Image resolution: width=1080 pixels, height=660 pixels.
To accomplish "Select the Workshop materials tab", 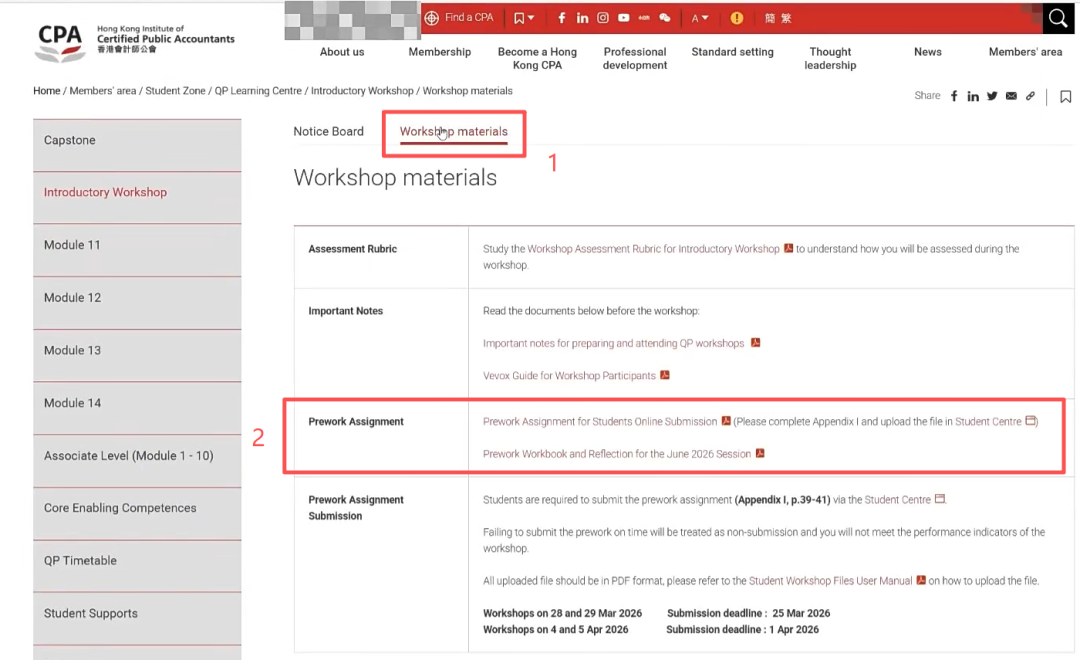I will point(453,131).
